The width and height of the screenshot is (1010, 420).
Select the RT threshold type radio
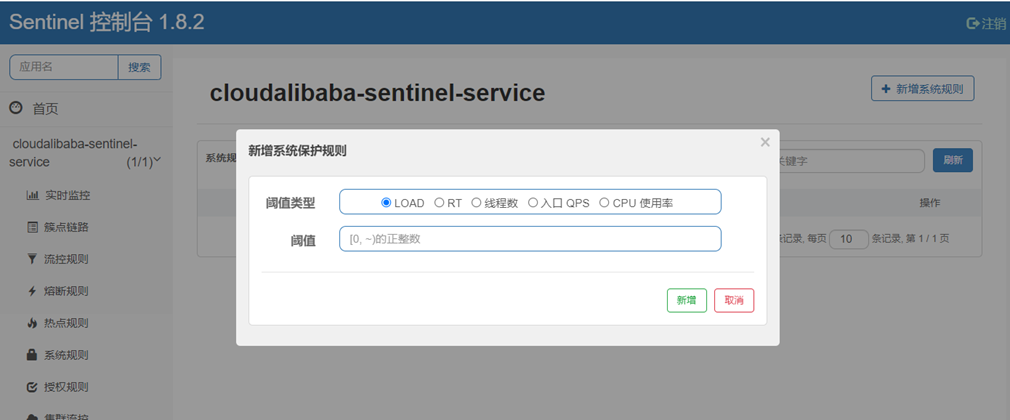pos(439,203)
